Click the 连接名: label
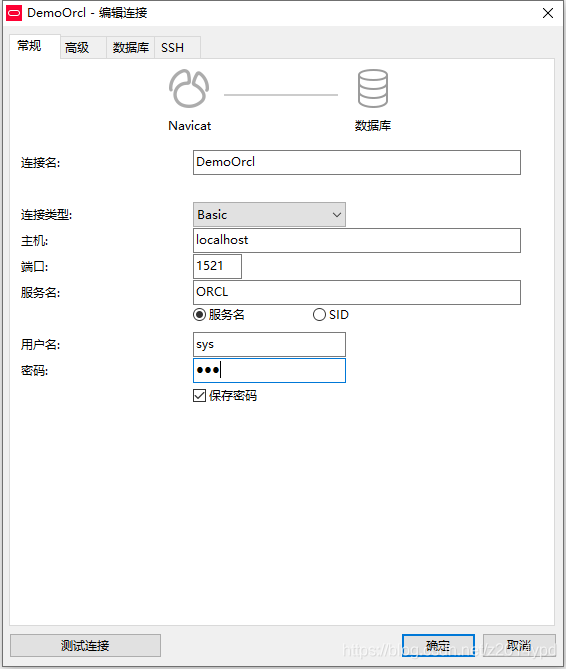 41,163
